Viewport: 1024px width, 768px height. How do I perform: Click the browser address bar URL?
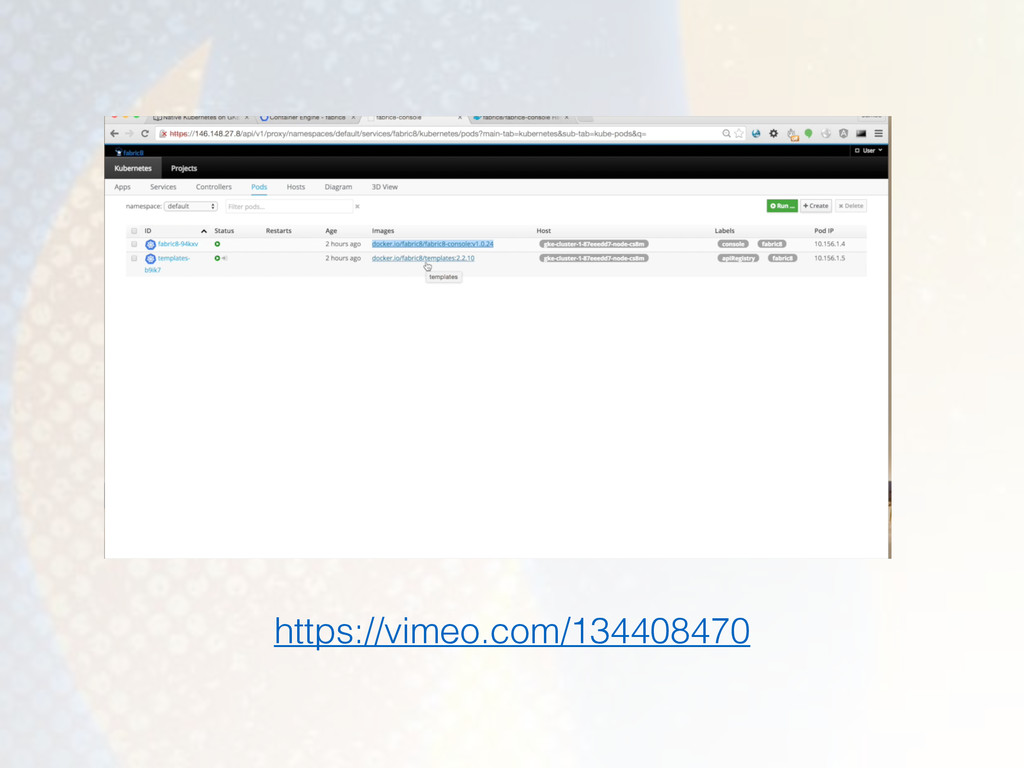(408, 134)
